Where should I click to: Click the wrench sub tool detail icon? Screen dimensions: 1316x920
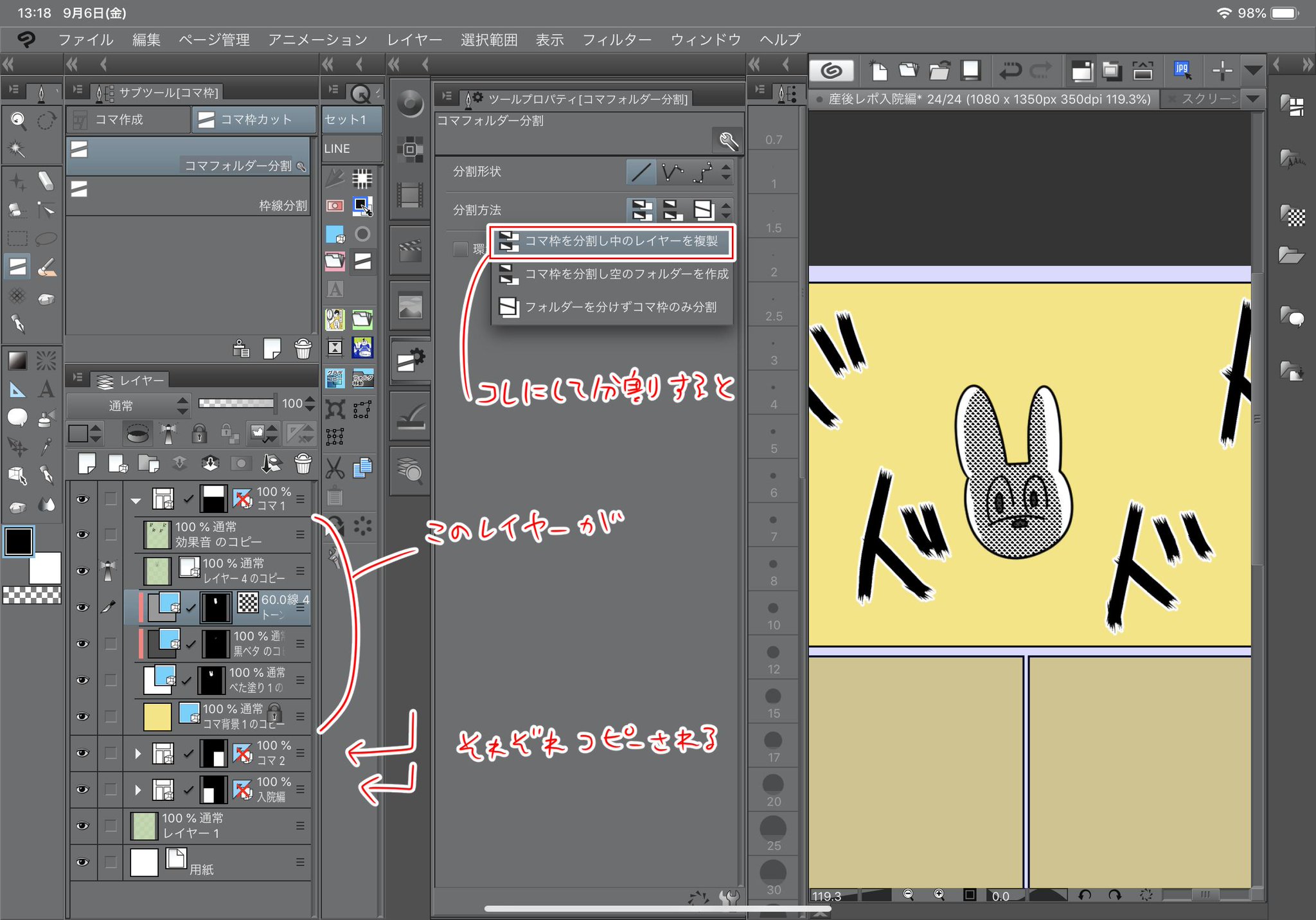(x=727, y=140)
